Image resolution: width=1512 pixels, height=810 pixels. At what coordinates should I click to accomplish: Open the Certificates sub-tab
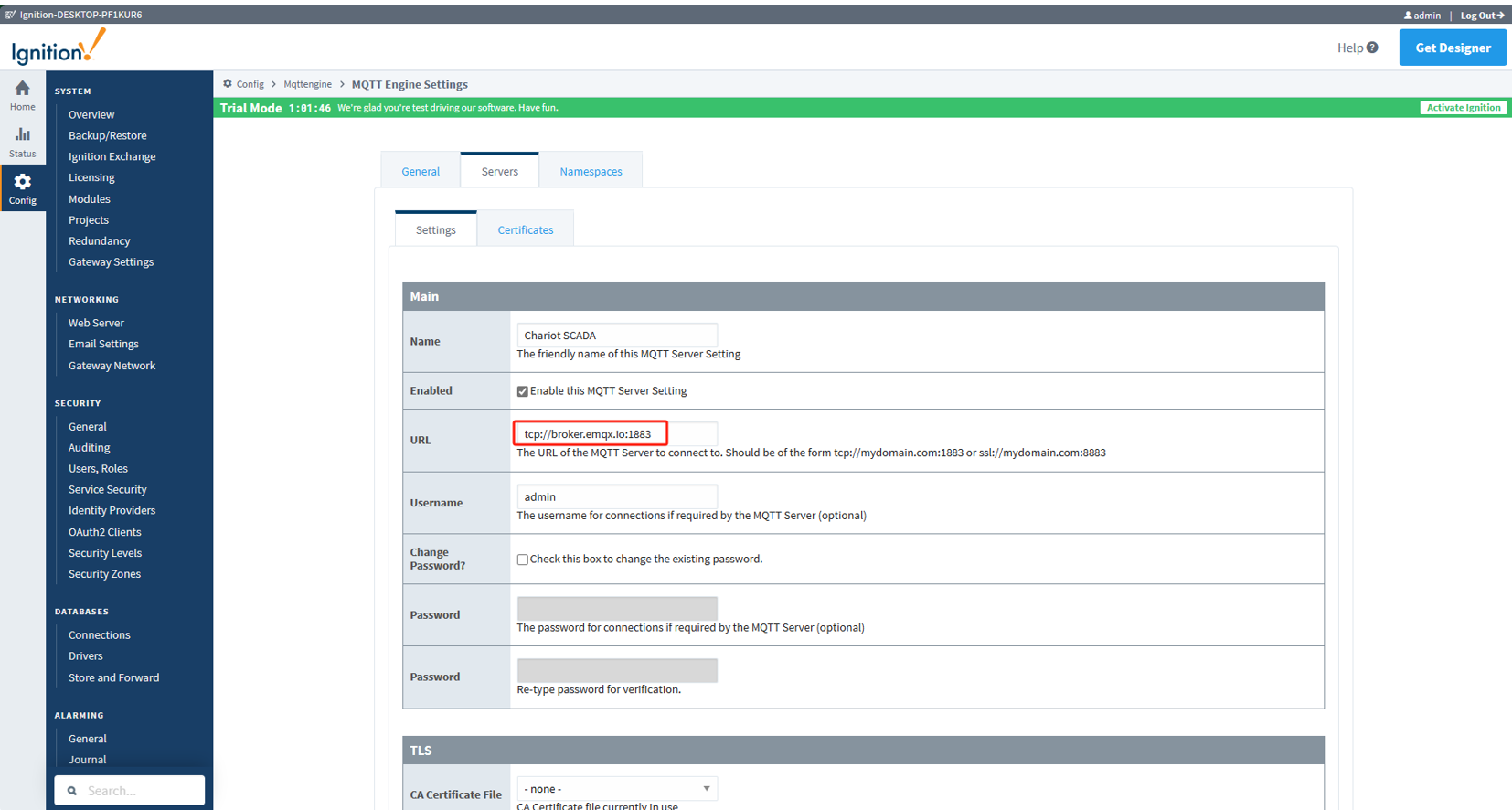(x=526, y=229)
